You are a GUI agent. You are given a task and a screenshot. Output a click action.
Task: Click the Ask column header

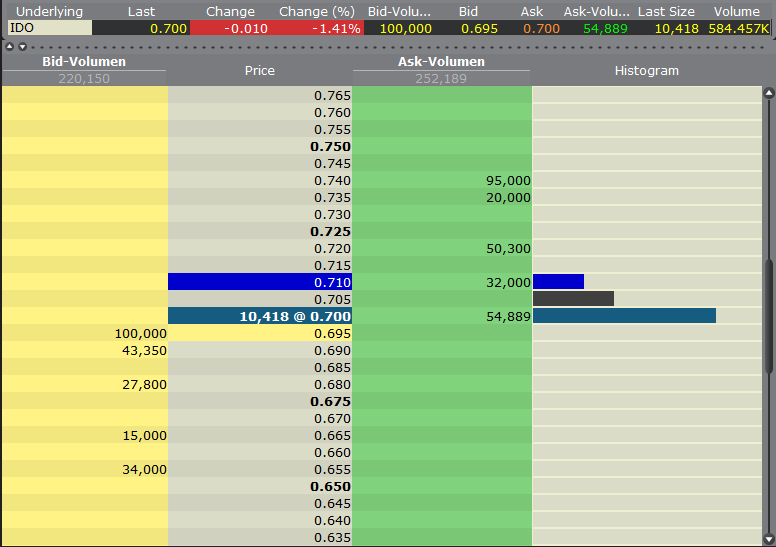coord(532,11)
